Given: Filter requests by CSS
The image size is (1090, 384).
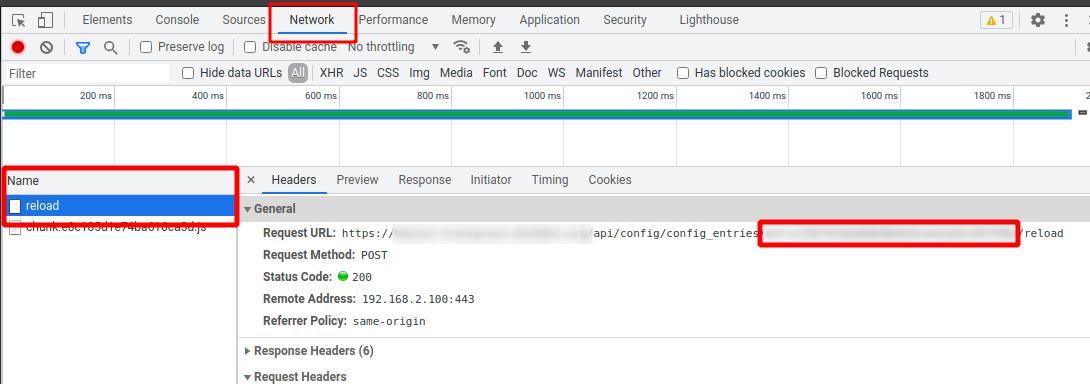Looking at the screenshot, I should [388, 73].
